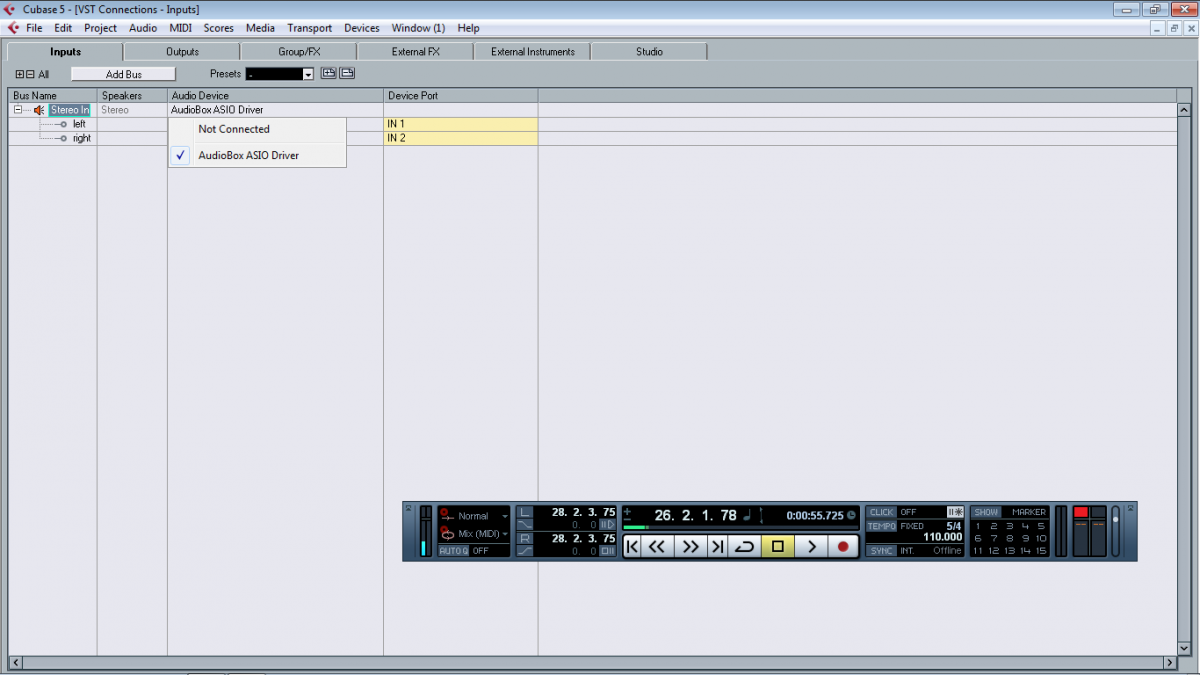The width and height of the screenshot is (1200, 675).
Task: Toggle the pre-roll icon
Action: point(607,525)
